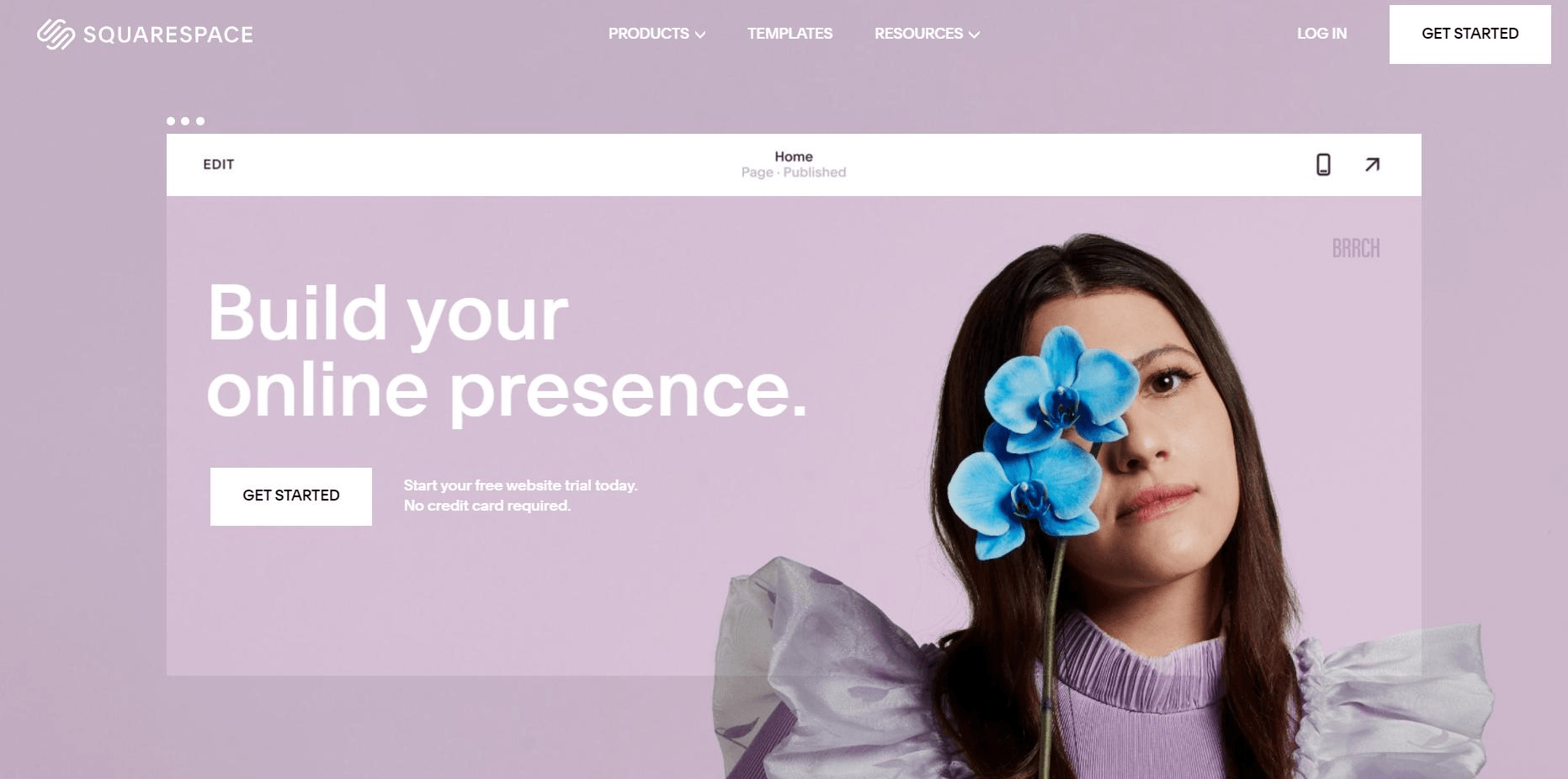Click the Home page title label

pos(794,156)
